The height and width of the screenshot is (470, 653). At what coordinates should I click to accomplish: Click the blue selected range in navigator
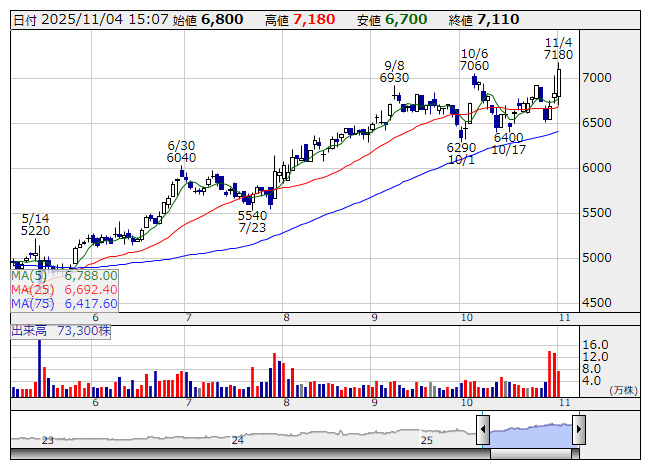pyautogui.click(x=531, y=434)
